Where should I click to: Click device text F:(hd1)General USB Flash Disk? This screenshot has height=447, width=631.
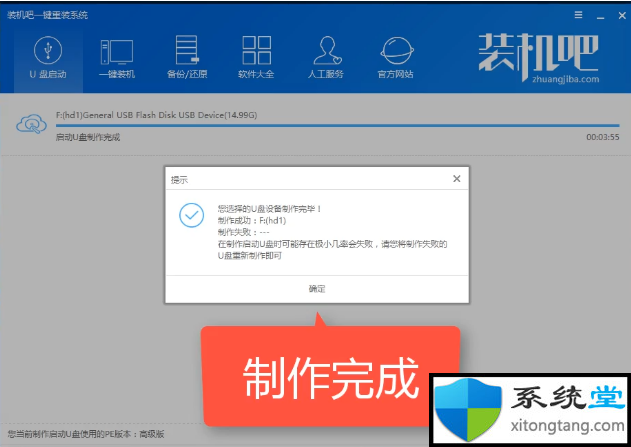[156, 115]
